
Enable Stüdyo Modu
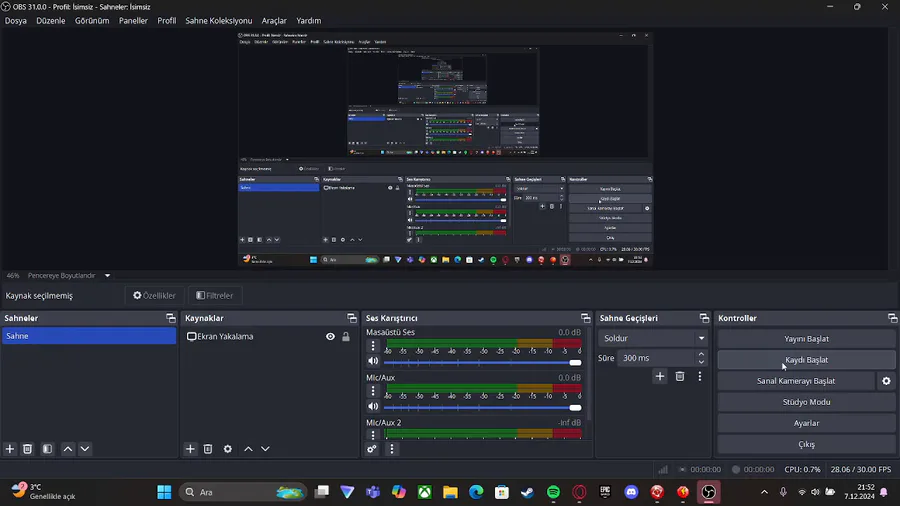806,402
